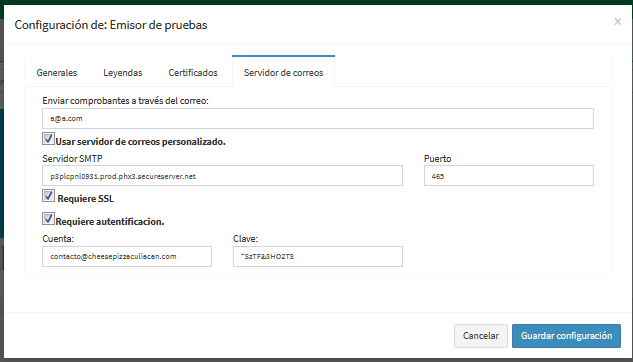Click the Cuenta account input field

tap(127, 256)
